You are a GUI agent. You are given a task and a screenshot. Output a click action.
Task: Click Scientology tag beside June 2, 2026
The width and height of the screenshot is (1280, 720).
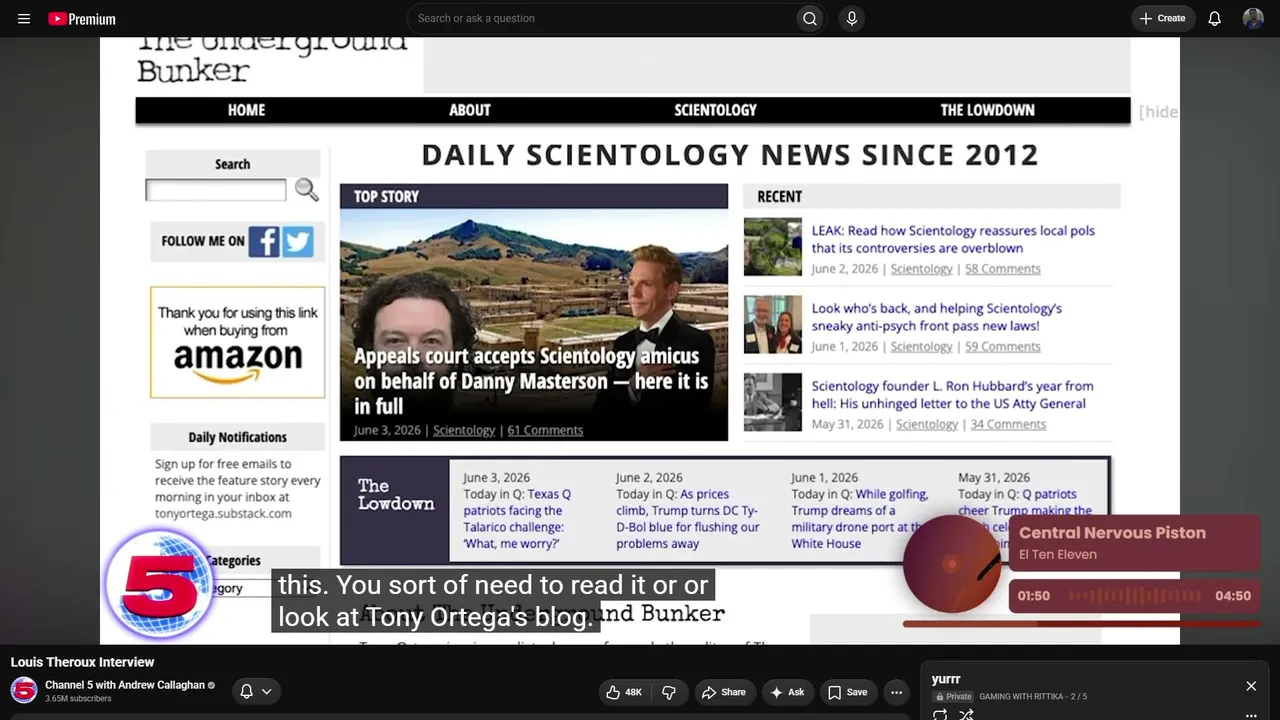pyautogui.click(x=921, y=269)
